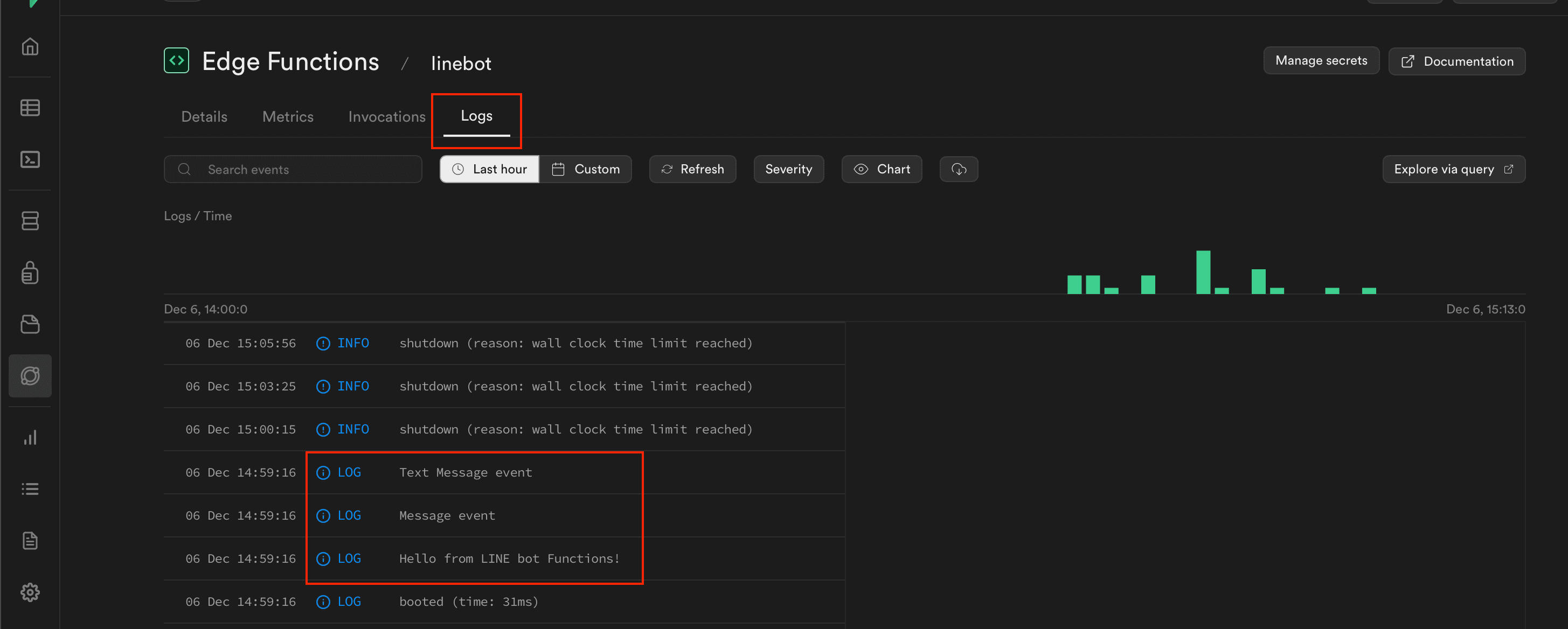Open the Severity filter dropdown
This screenshot has height=629, width=1568.
788,169
